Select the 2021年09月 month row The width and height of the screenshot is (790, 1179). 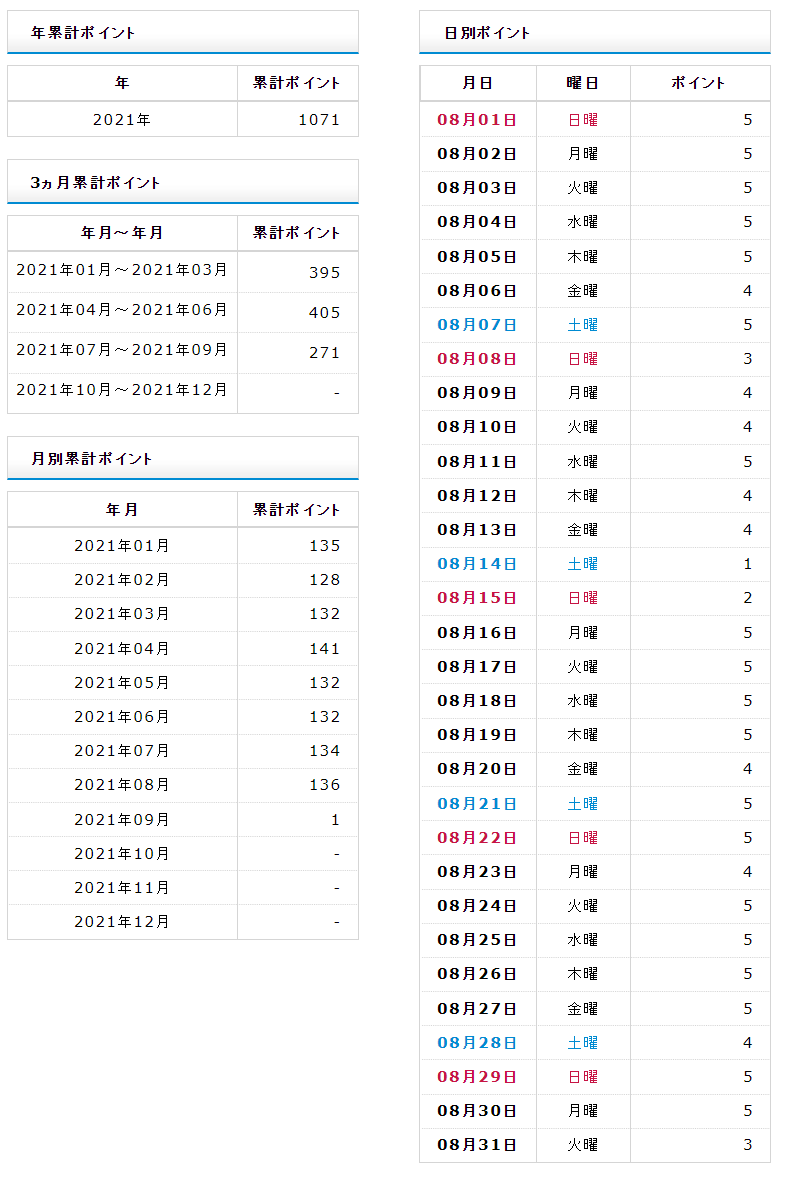pyautogui.click(x=183, y=820)
